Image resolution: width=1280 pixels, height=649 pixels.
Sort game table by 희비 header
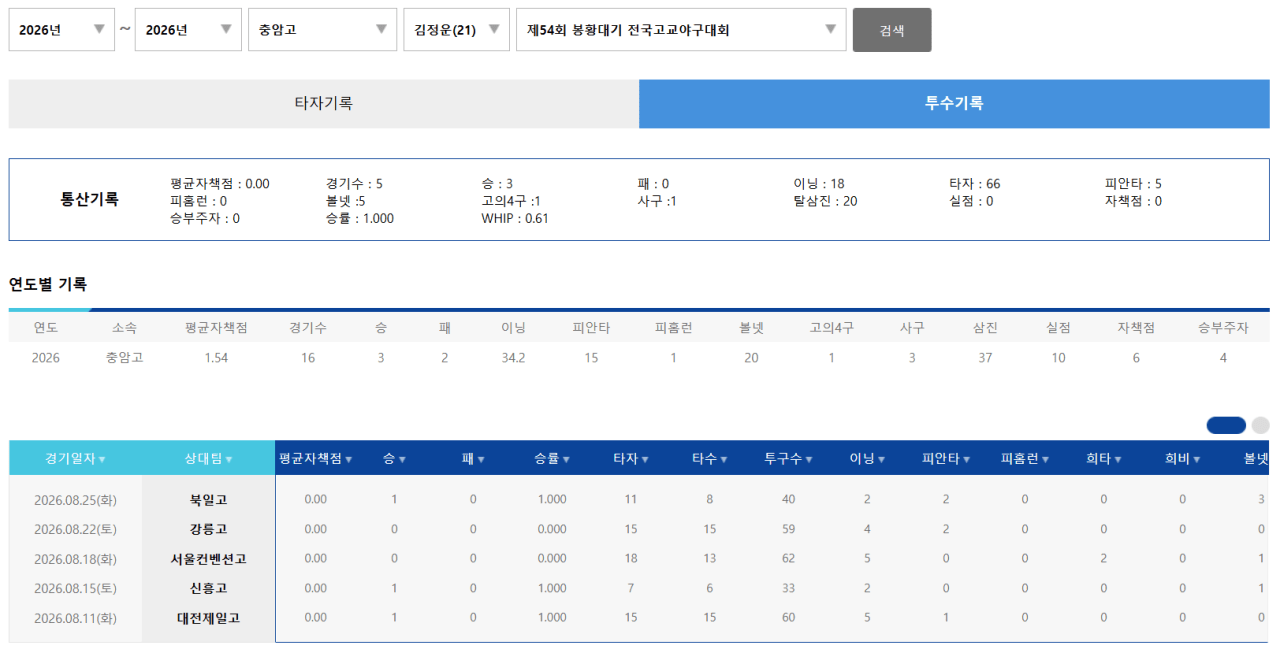coord(1182,458)
